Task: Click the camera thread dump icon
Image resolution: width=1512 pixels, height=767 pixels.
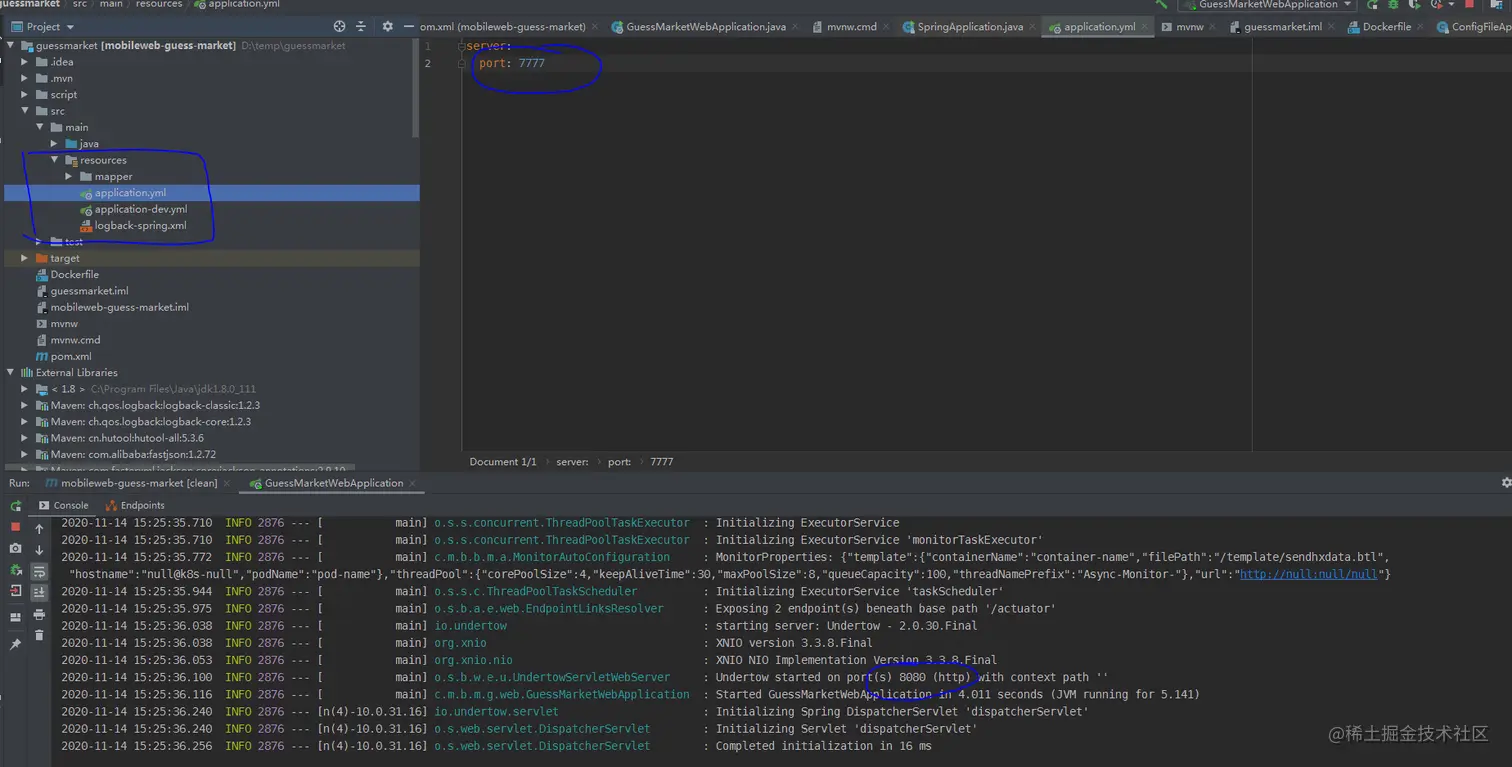Action: pyautogui.click(x=15, y=549)
